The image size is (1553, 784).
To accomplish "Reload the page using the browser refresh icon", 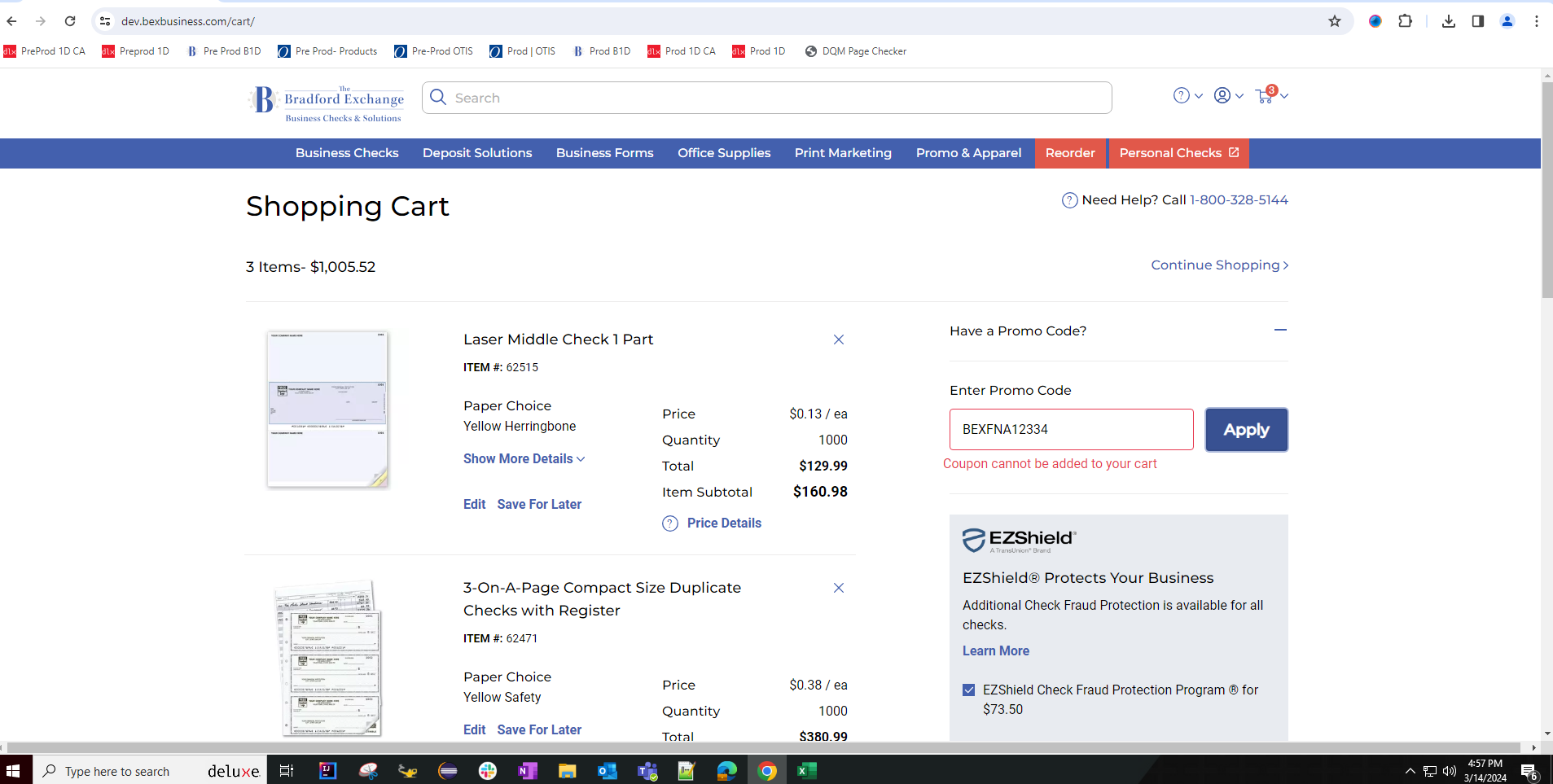I will [x=70, y=21].
